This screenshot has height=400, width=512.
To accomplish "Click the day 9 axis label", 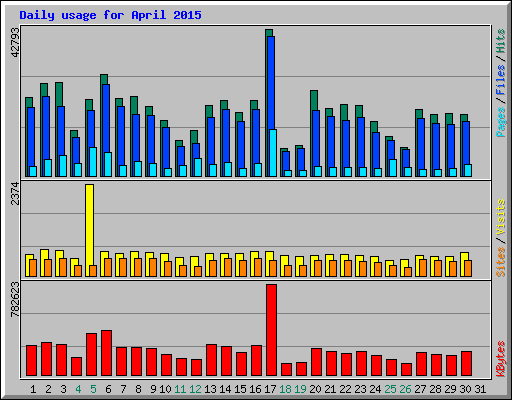I will point(153,389).
